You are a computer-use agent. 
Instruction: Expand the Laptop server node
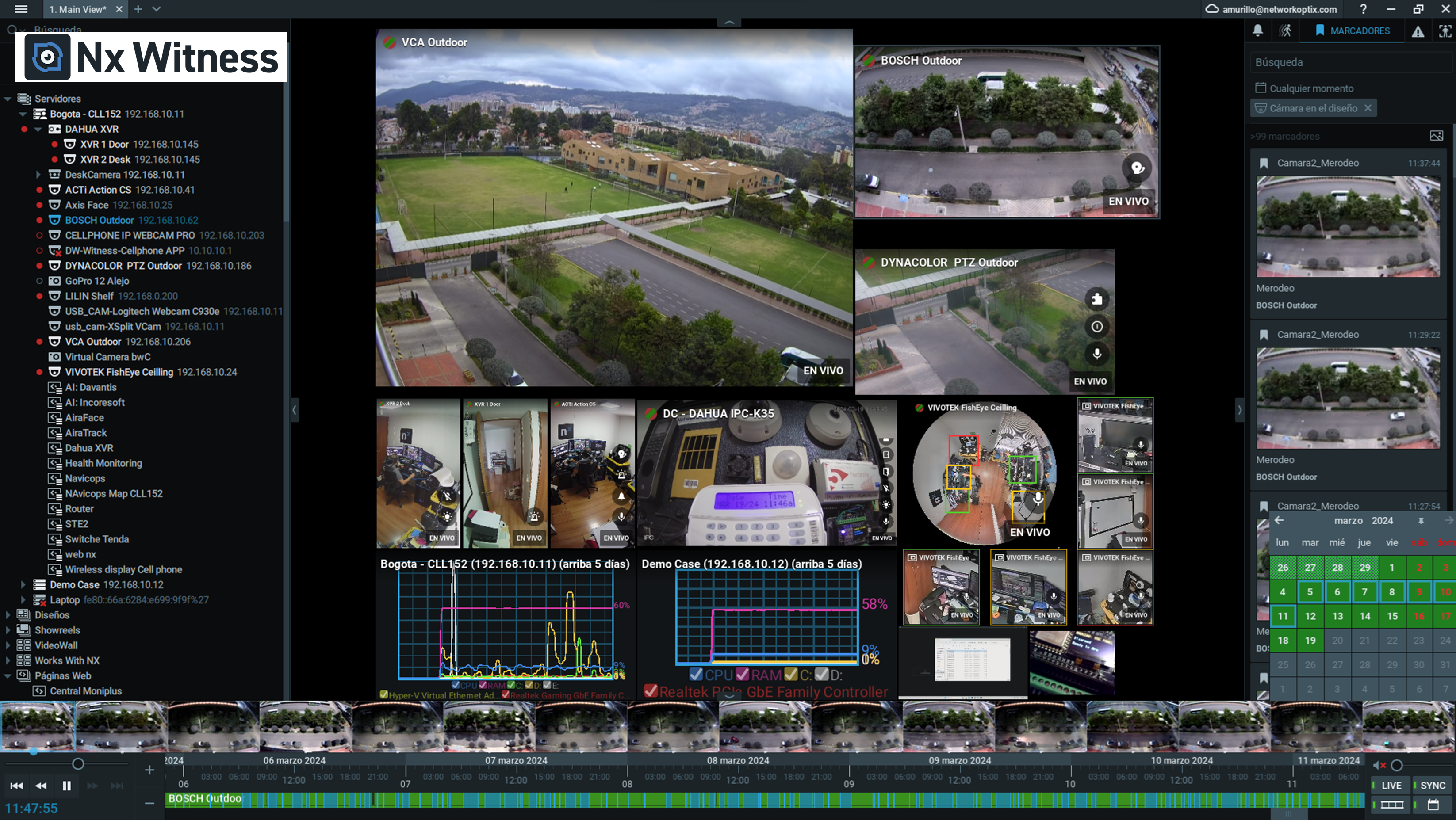tap(23, 600)
